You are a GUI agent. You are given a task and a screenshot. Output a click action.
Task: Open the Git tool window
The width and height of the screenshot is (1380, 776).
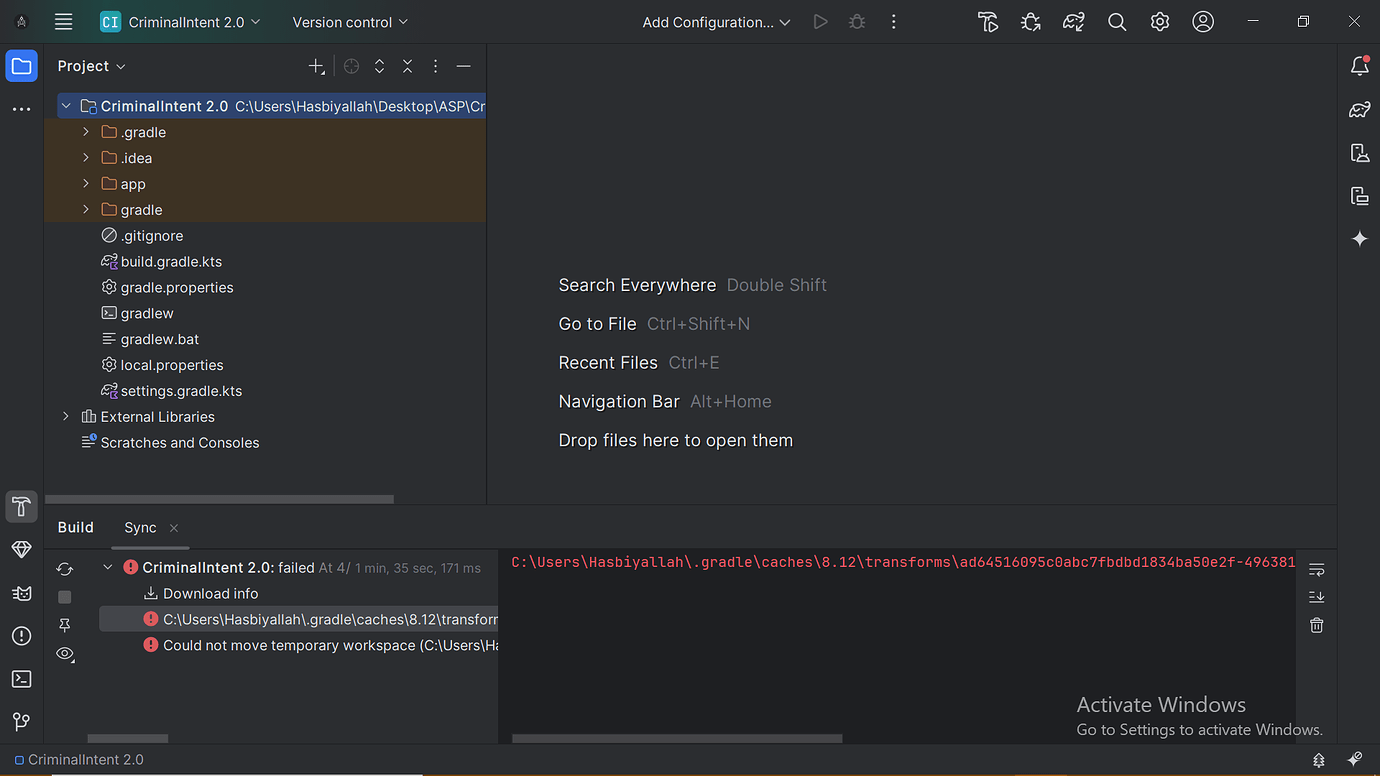point(21,721)
